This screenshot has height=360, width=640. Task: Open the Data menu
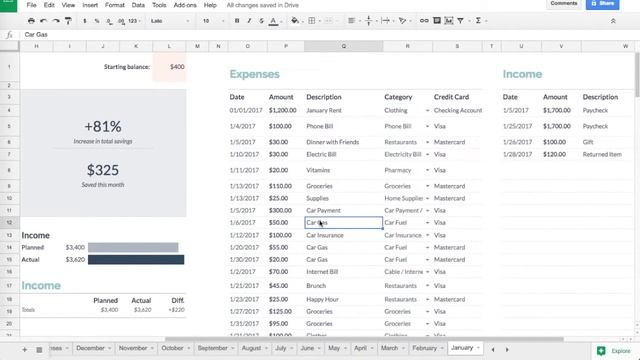[138, 5]
